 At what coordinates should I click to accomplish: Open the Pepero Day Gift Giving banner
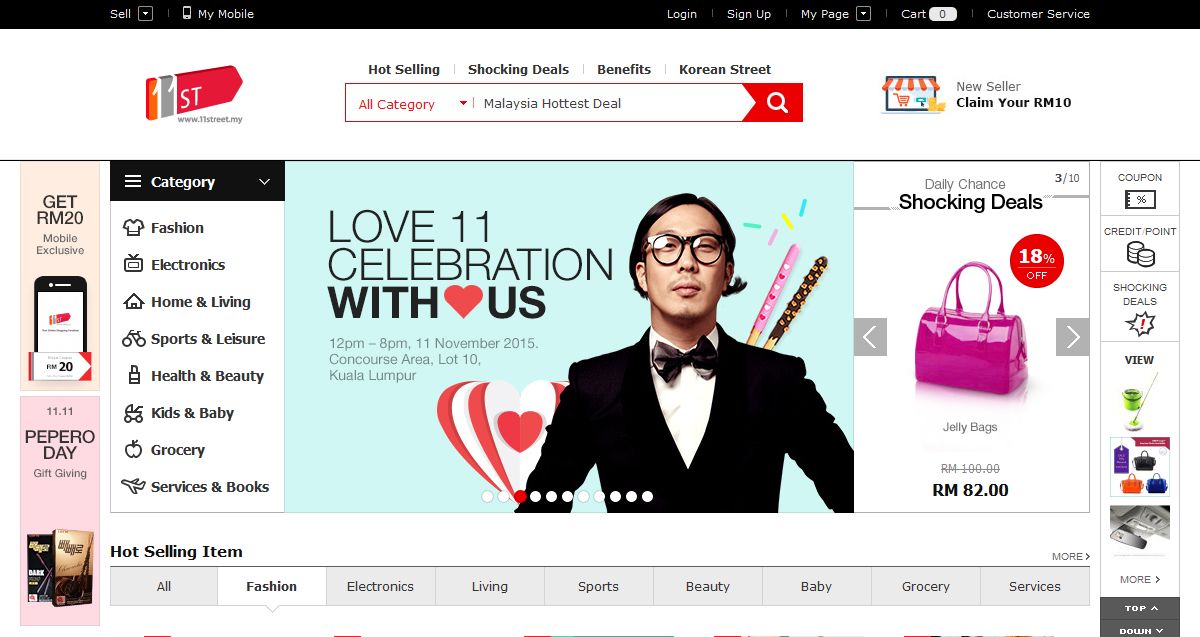point(60,511)
